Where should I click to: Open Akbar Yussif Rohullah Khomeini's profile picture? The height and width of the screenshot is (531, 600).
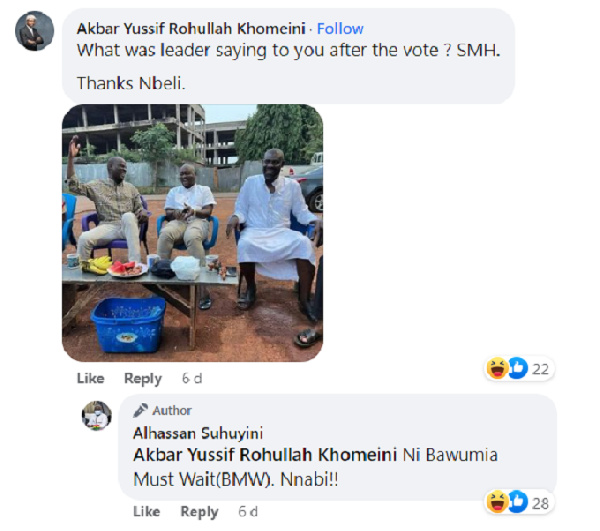point(34,31)
